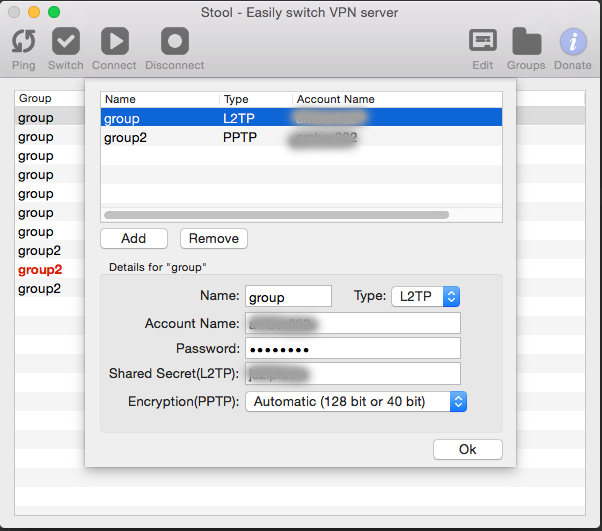
Task: Open the Type L2TP dropdown
Action: click(x=425, y=296)
